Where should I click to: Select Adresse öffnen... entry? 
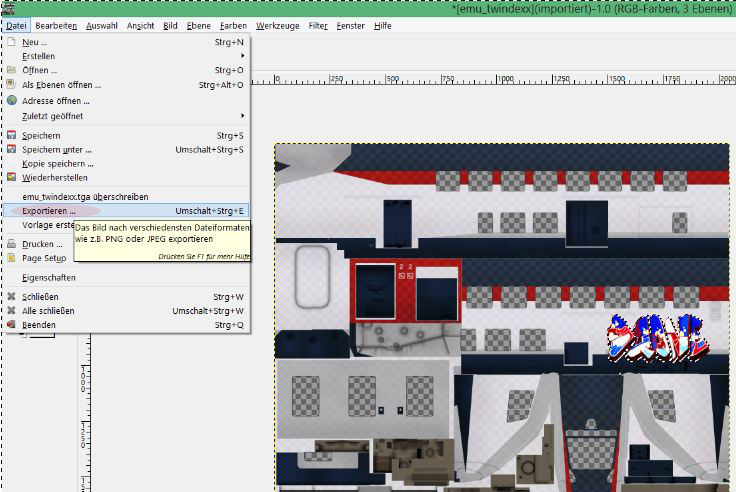click(126, 101)
